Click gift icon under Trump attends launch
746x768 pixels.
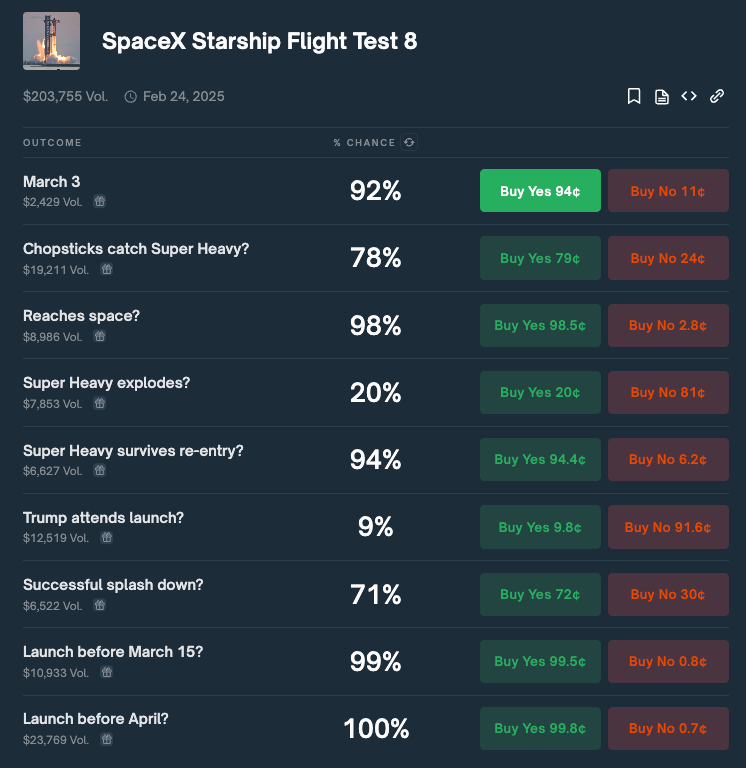[107, 537]
